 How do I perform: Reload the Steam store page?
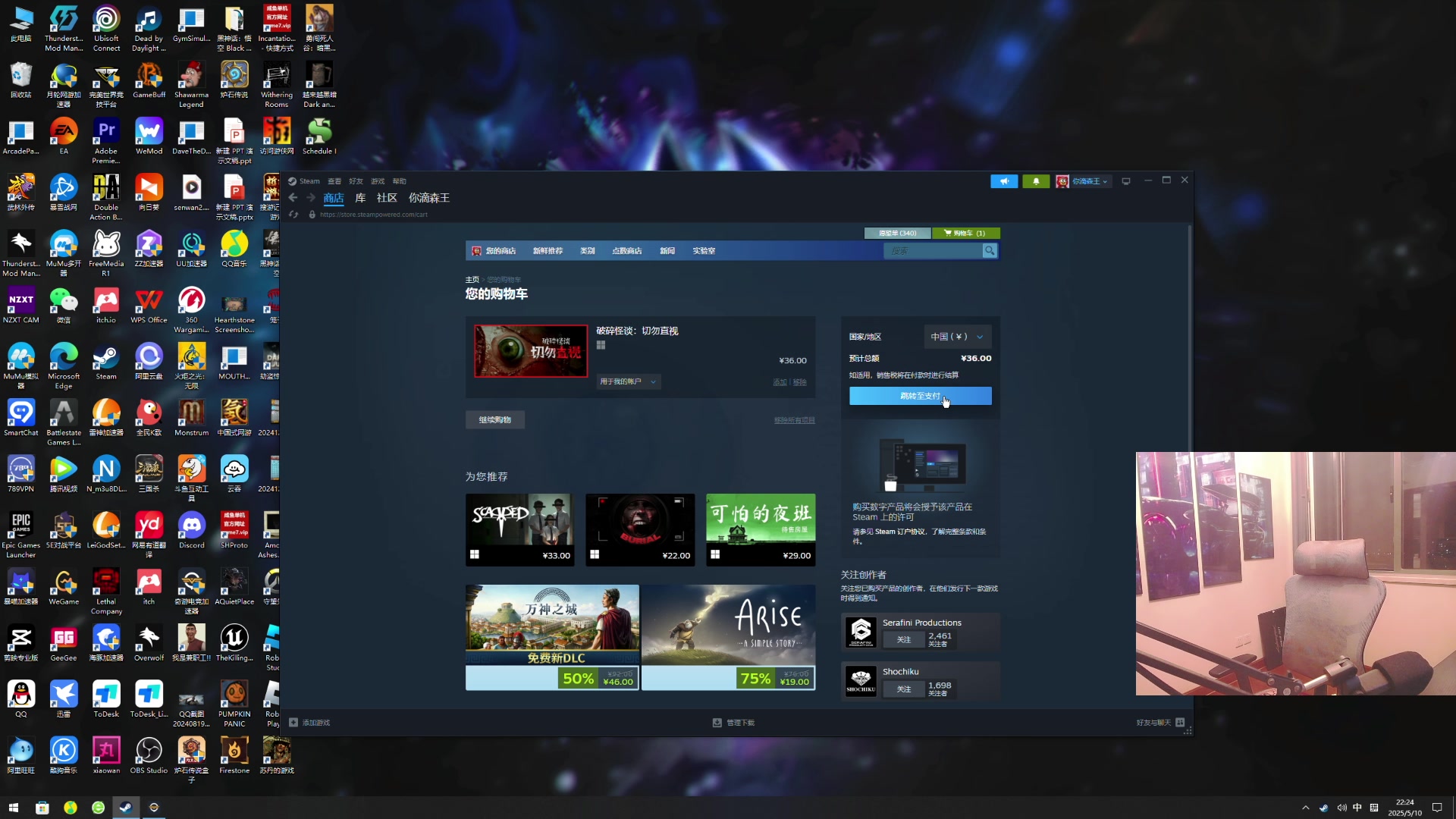pos(294,215)
